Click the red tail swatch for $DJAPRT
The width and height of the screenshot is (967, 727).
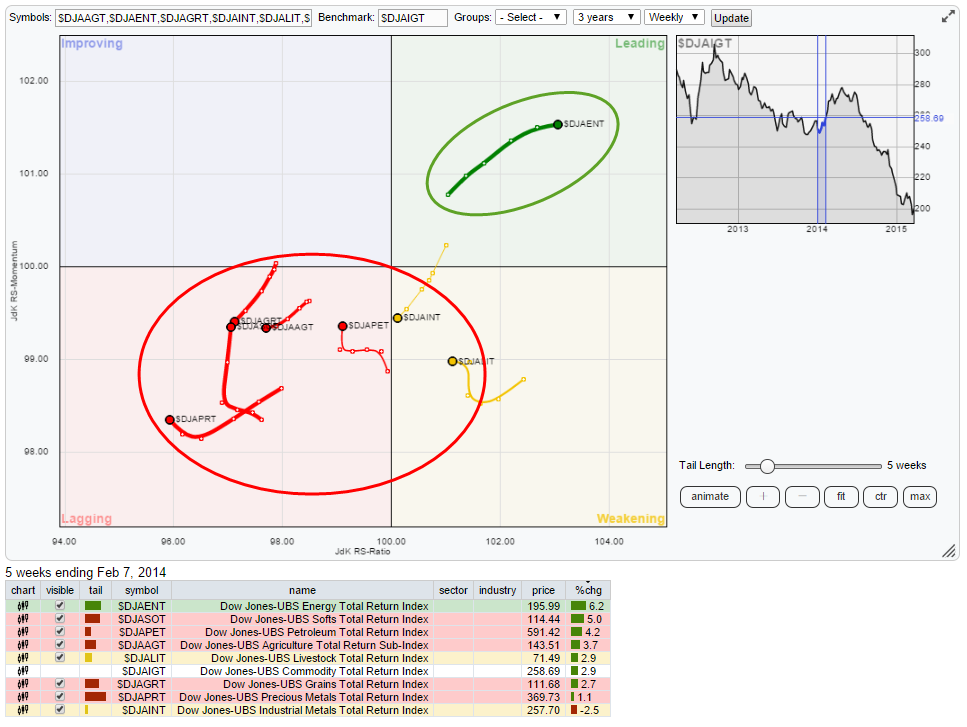96,697
